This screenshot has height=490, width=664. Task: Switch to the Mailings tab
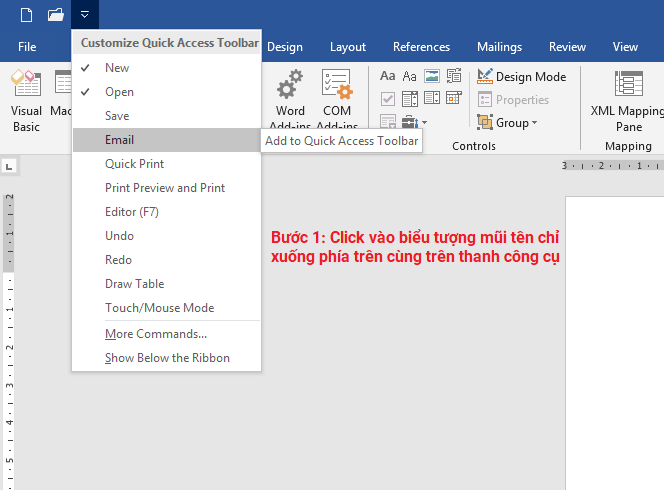[x=499, y=47]
